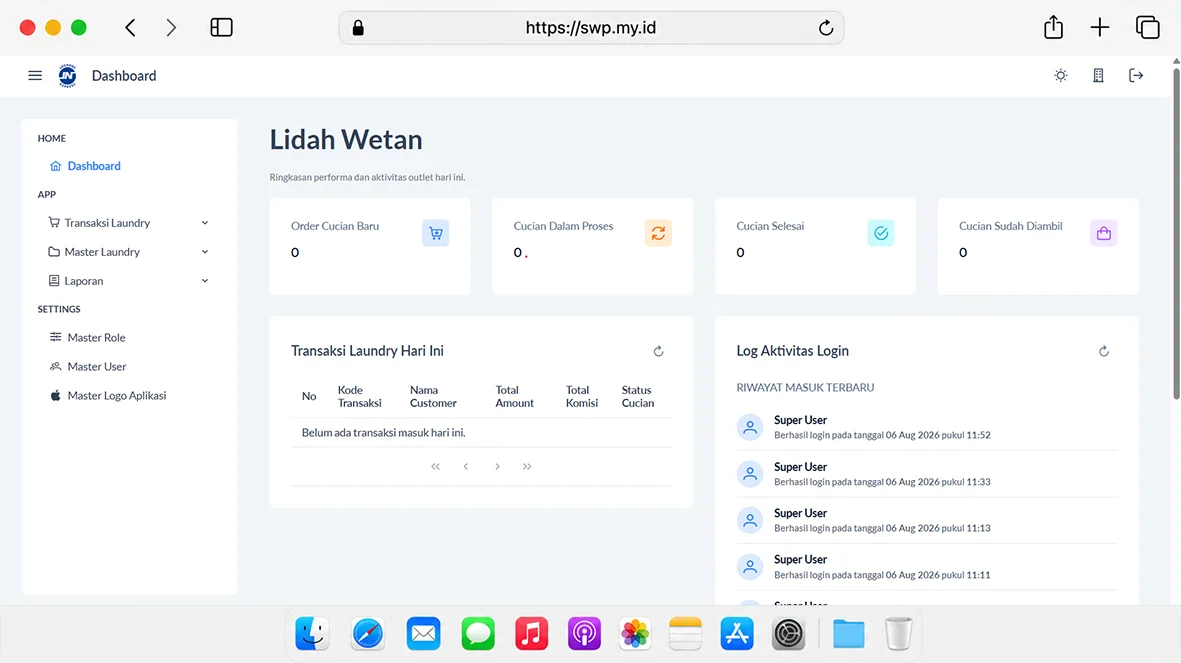Image resolution: width=1181 pixels, height=663 pixels.
Task: Click the Lidah Wetan outlet heading
Action: [x=346, y=139]
